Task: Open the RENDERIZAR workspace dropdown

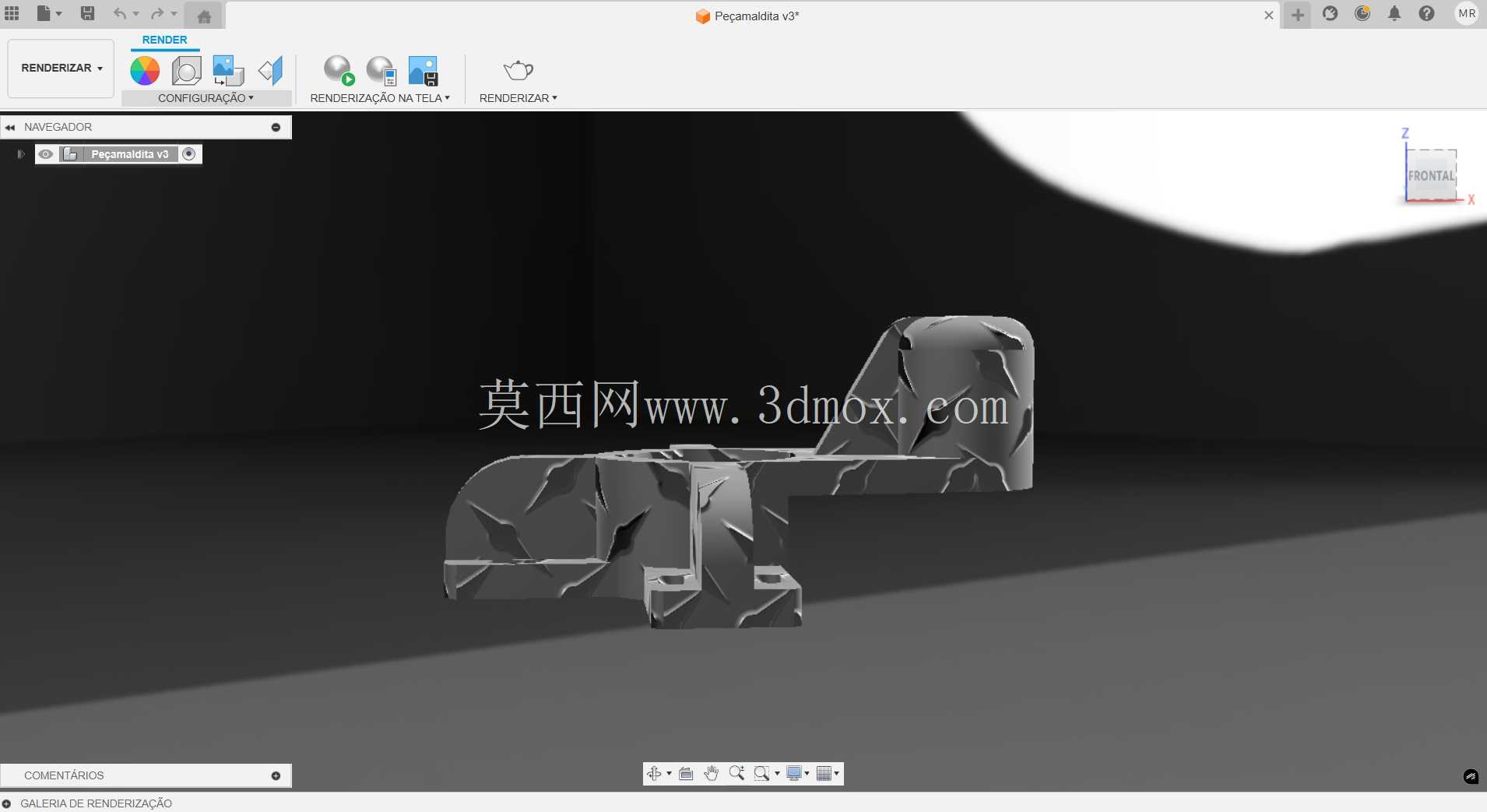Action: point(62,69)
